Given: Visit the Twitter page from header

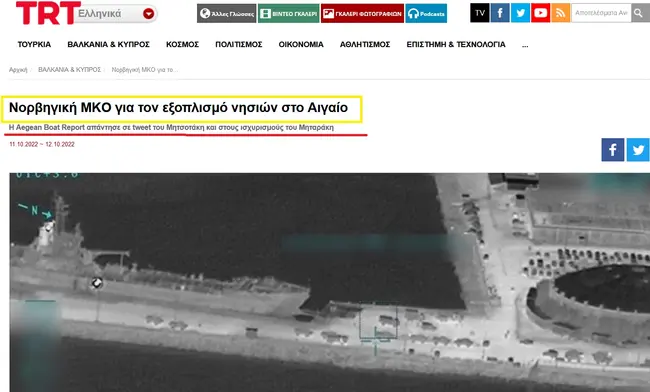Looking at the screenshot, I should click(x=520, y=13).
